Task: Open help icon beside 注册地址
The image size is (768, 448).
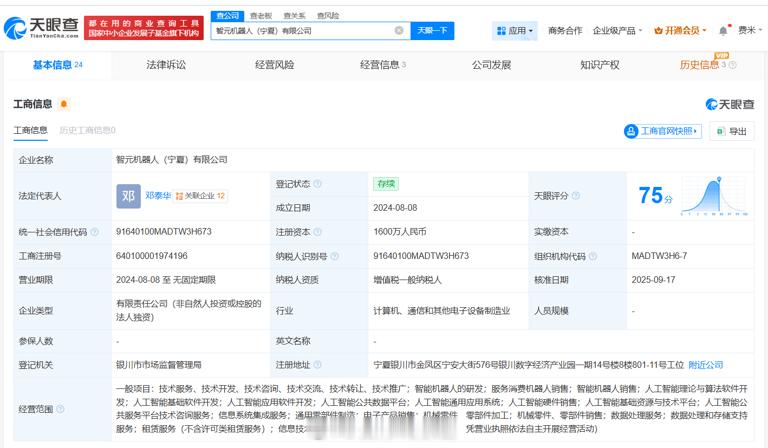Action: point(317,365)
